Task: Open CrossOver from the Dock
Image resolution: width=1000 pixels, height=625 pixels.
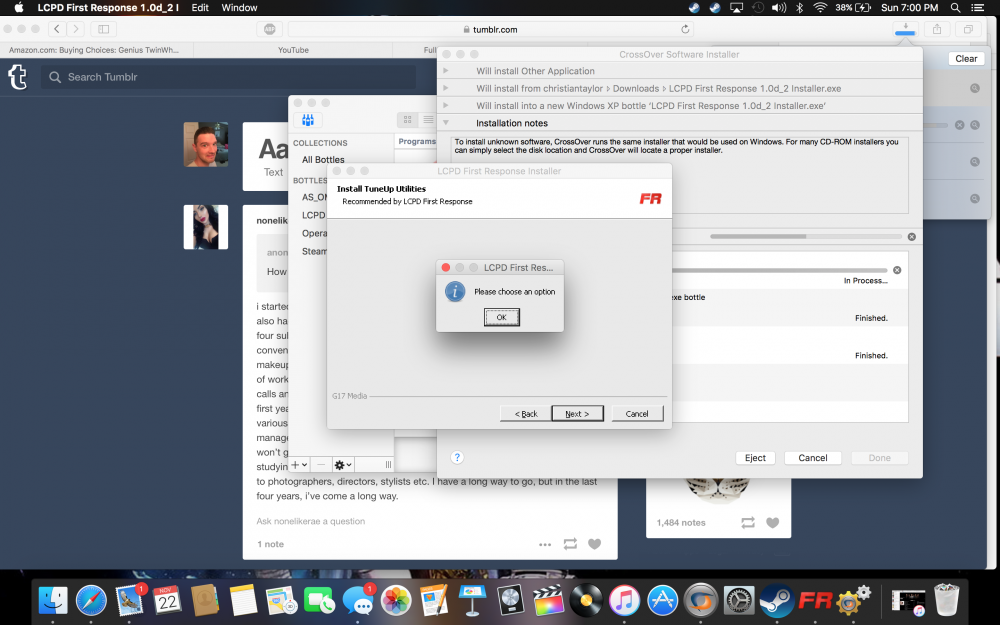Action: point(700,600)
